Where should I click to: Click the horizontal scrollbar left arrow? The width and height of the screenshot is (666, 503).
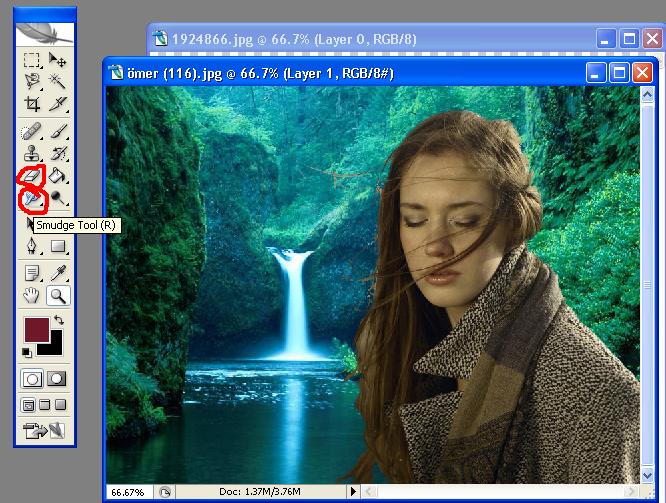click(368, 492)
